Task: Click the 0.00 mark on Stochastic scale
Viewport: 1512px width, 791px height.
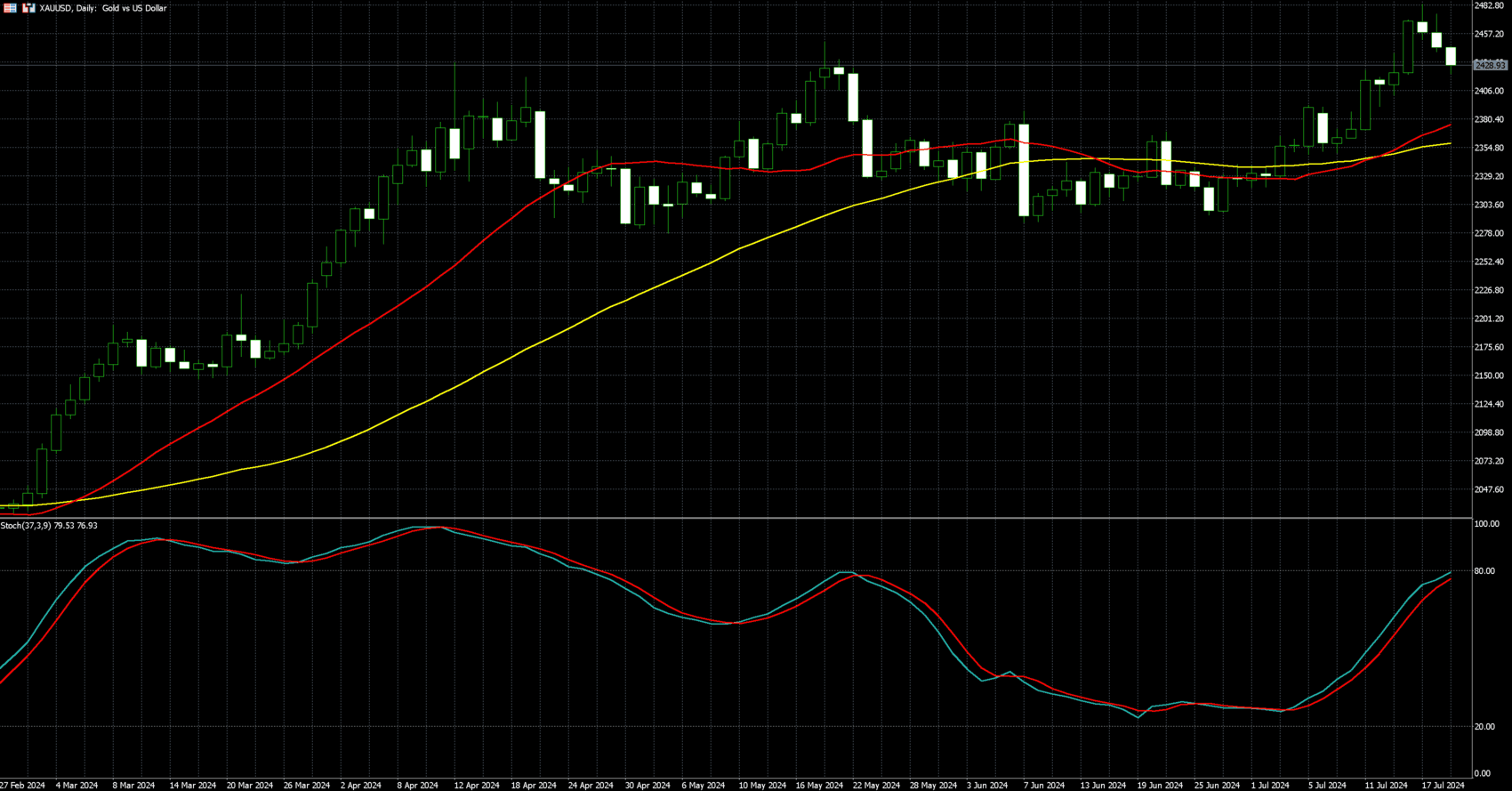Action: (1482, 773)
